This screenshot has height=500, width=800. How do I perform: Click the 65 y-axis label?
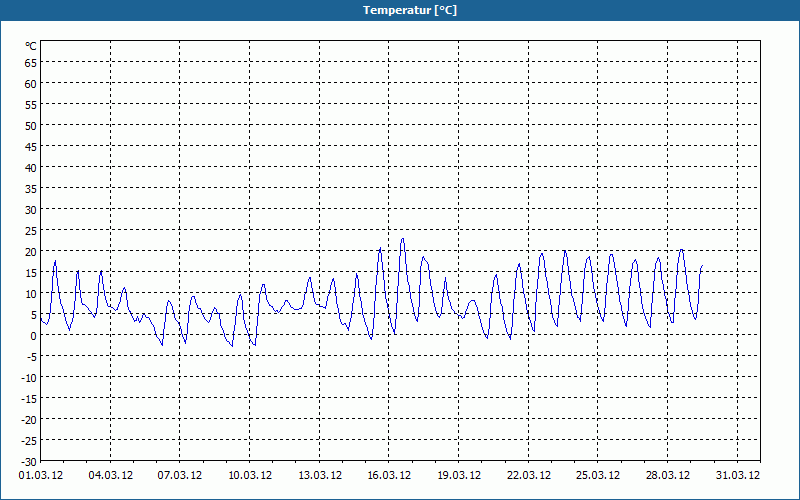pos(31,63)
